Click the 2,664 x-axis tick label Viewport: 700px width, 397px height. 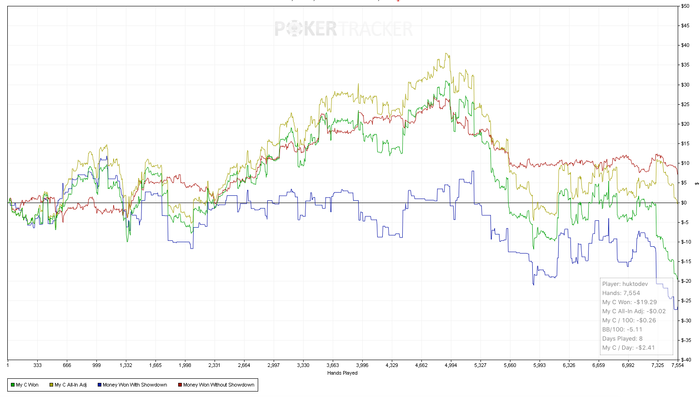pos(244,365)
